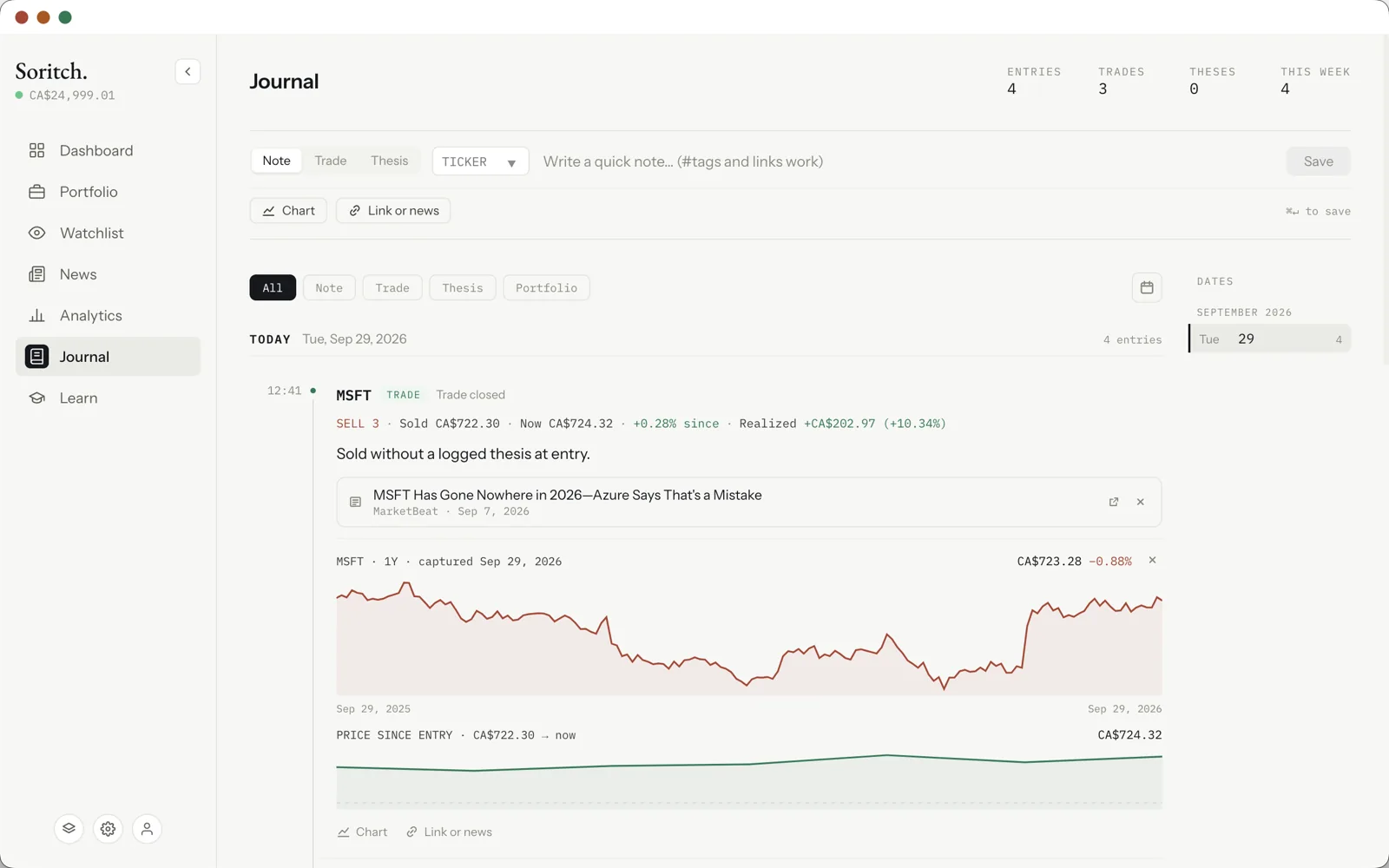Switch composer to Thesis type
Viewport: 1389px width, 868px height.
click(390, 161)
